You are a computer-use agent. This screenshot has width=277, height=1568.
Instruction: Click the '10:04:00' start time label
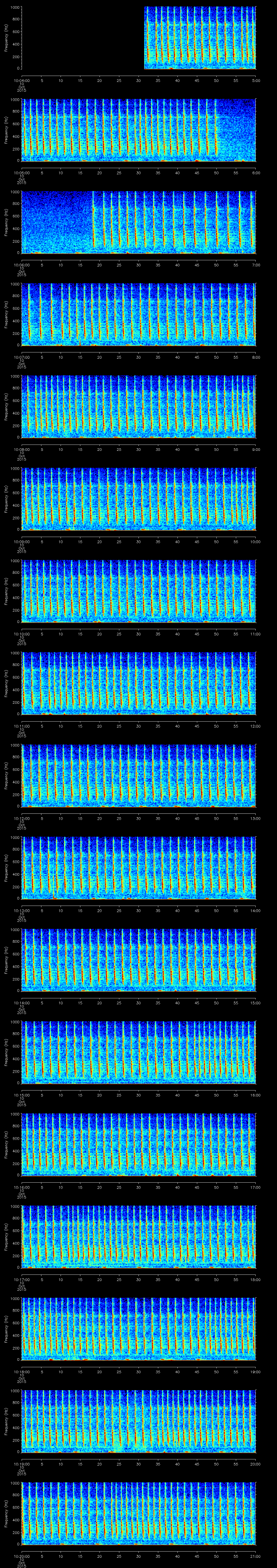pyautogui.click(x=22, y=80)
